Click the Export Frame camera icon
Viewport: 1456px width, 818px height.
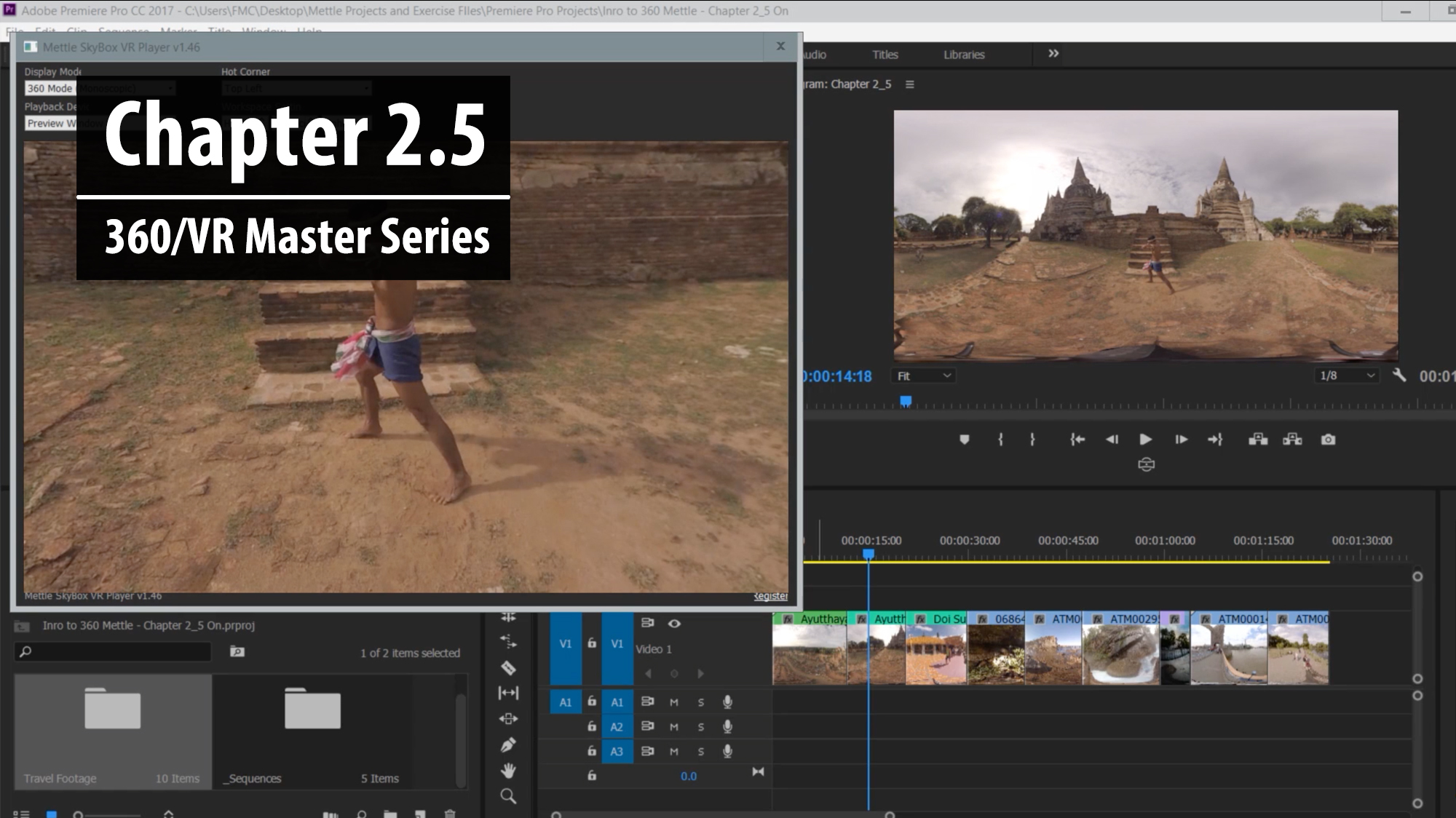(x=1328, y=440)
